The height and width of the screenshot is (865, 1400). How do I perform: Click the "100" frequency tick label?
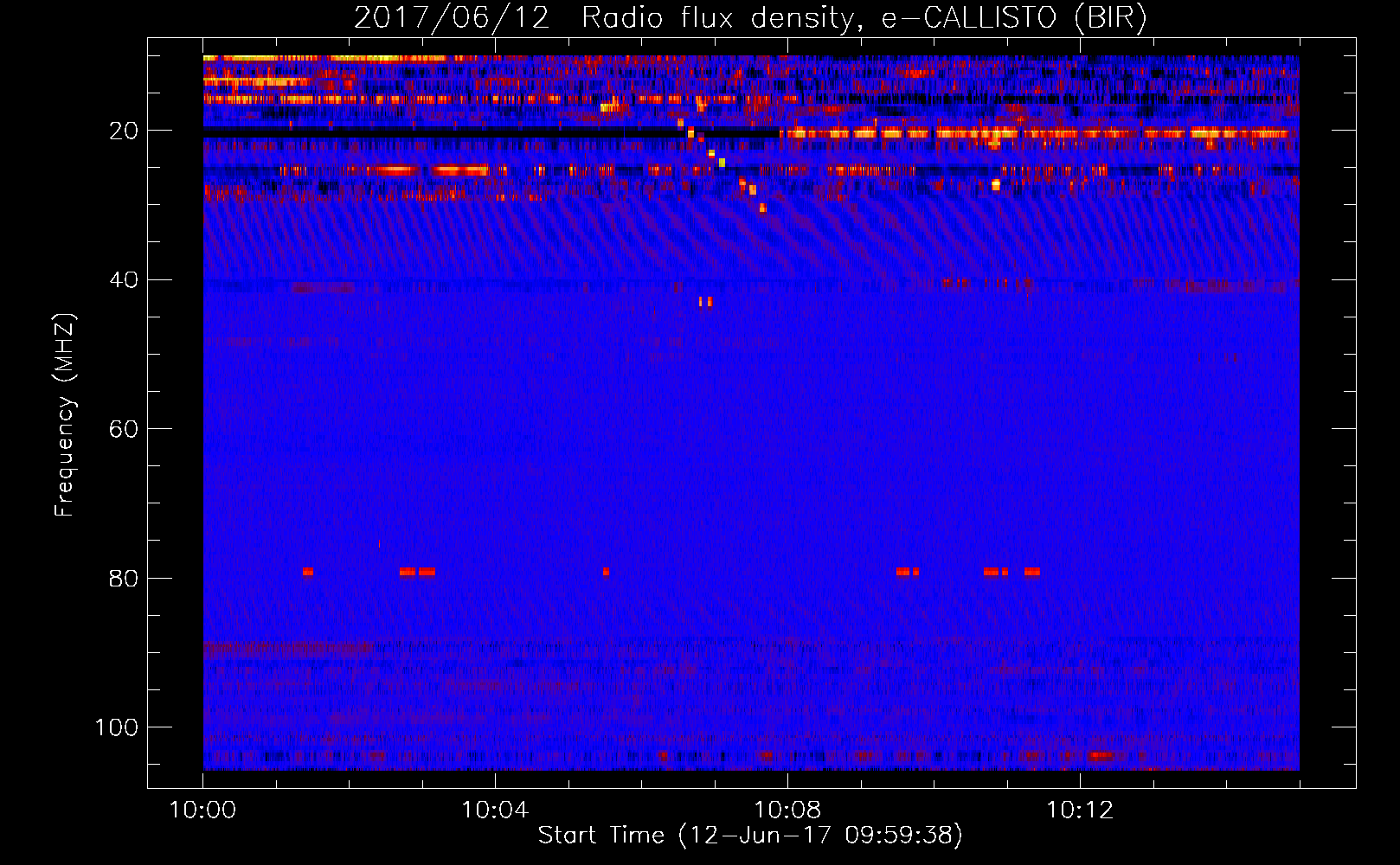[x=117, y=727]
